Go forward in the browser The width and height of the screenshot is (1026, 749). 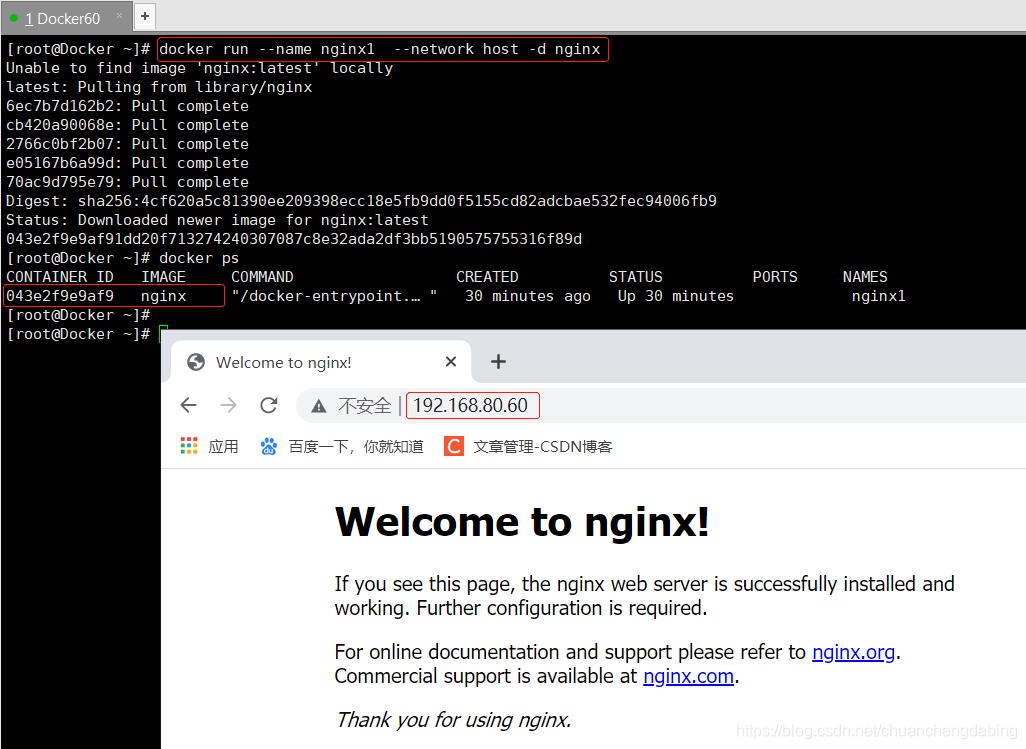tap(228, 406)
